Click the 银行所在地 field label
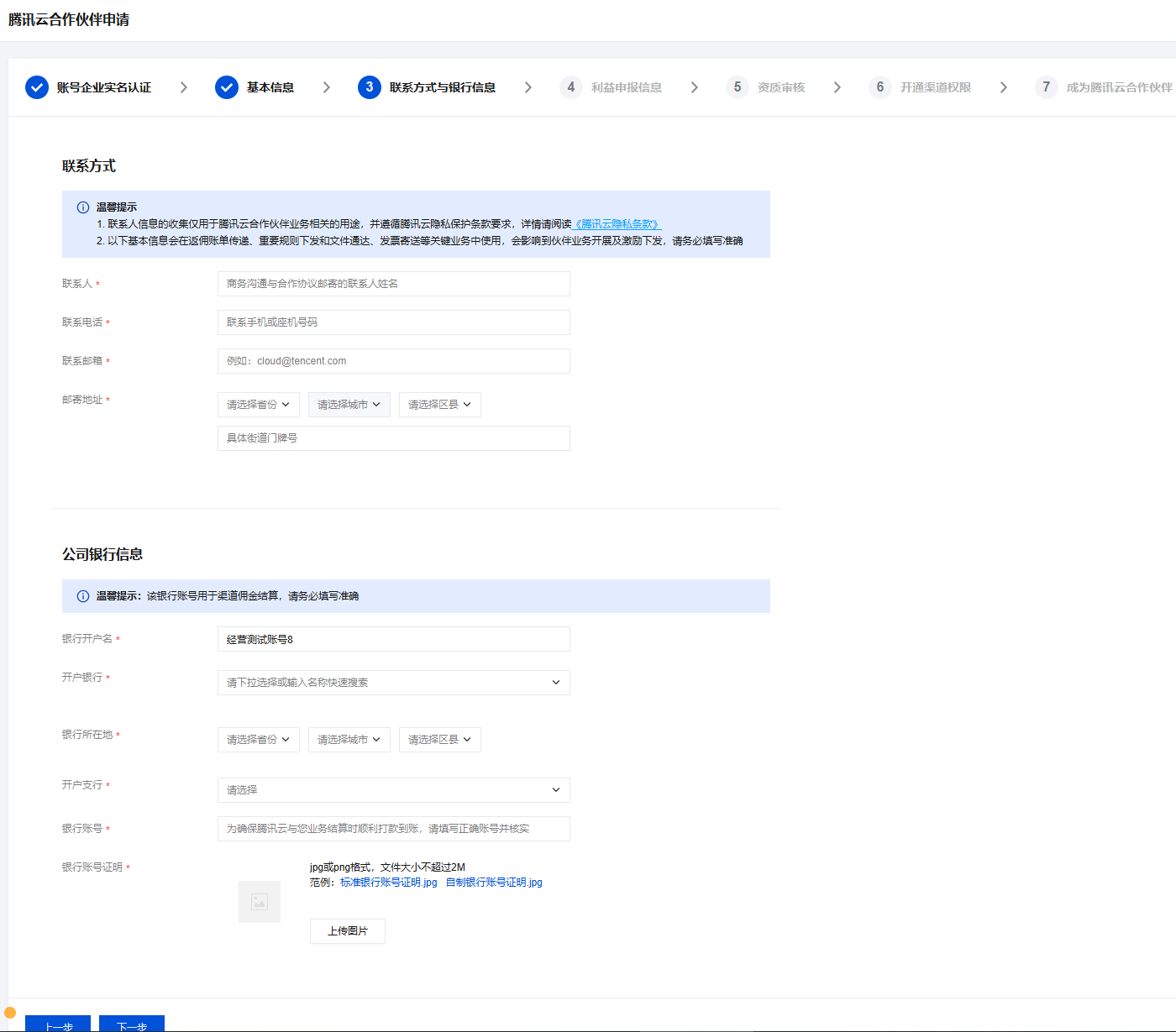 [x=87, y=735]
